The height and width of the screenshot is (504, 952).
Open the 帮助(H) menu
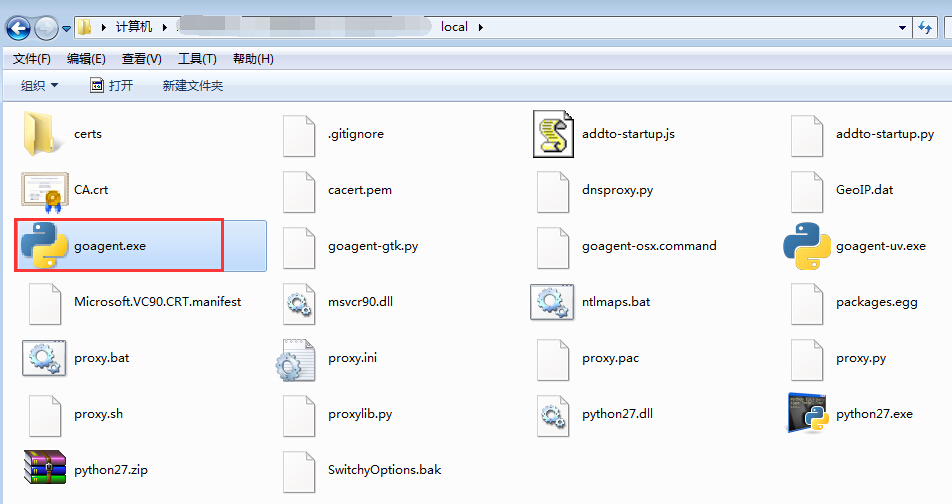(253, 59)
